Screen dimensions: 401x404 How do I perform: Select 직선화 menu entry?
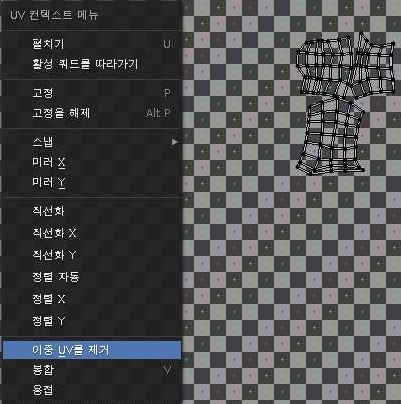92,211
